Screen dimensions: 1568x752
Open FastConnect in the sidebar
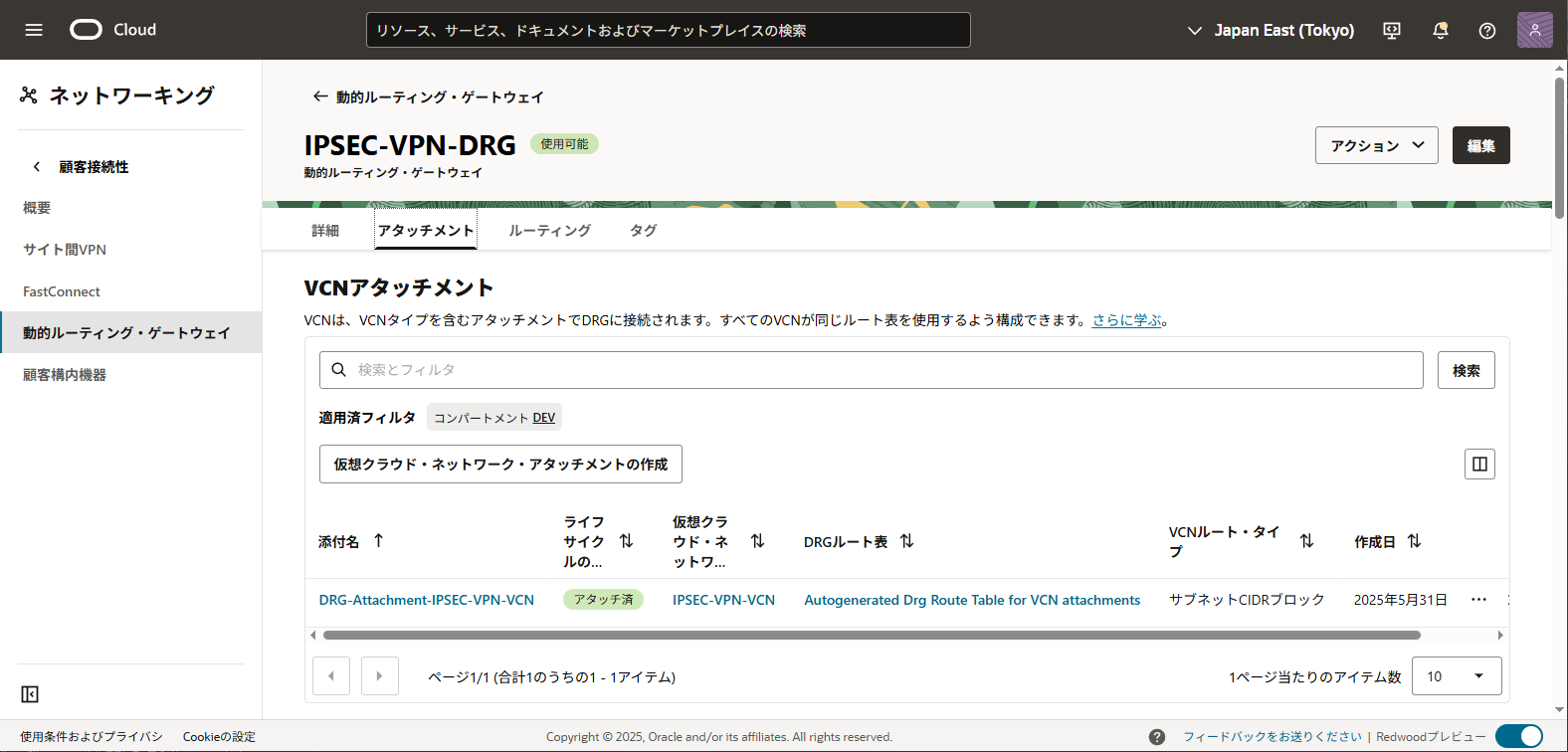(x=62, y=291)
